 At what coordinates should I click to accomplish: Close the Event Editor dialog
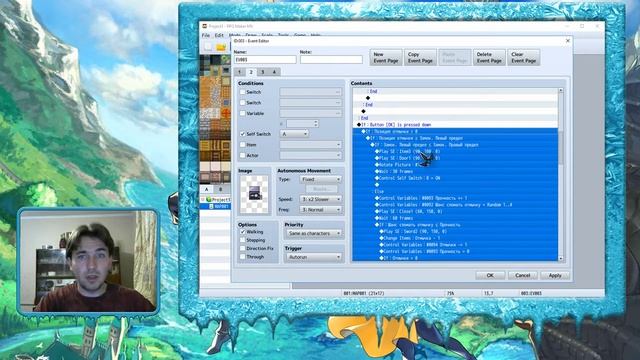point(567,41)
